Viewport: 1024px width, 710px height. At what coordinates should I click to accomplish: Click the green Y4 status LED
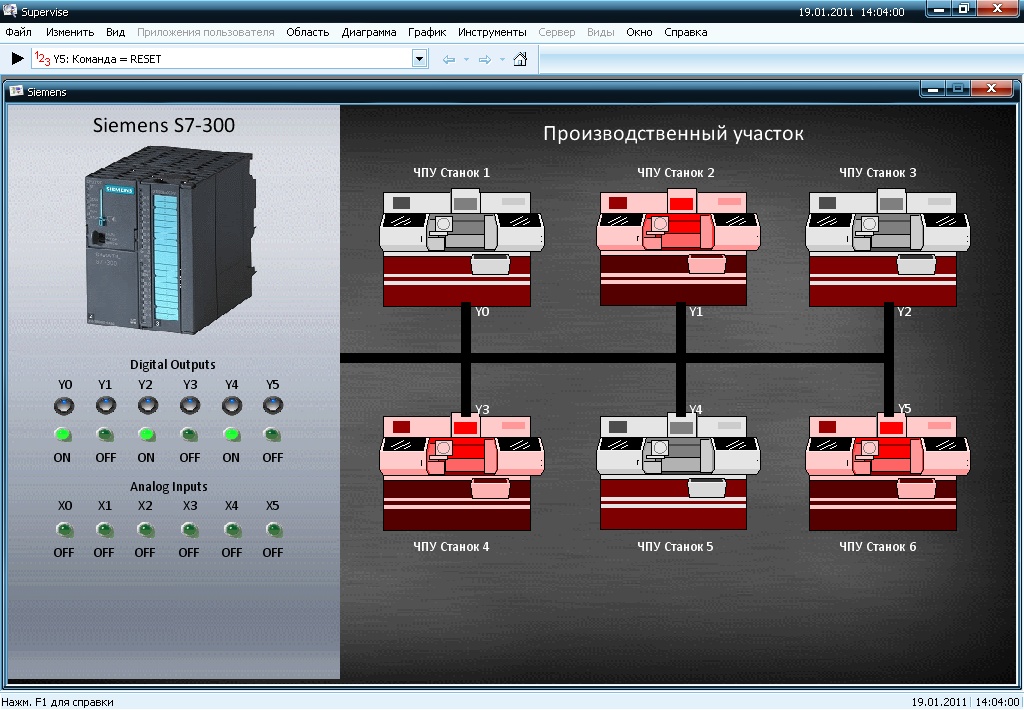[231, 434]
